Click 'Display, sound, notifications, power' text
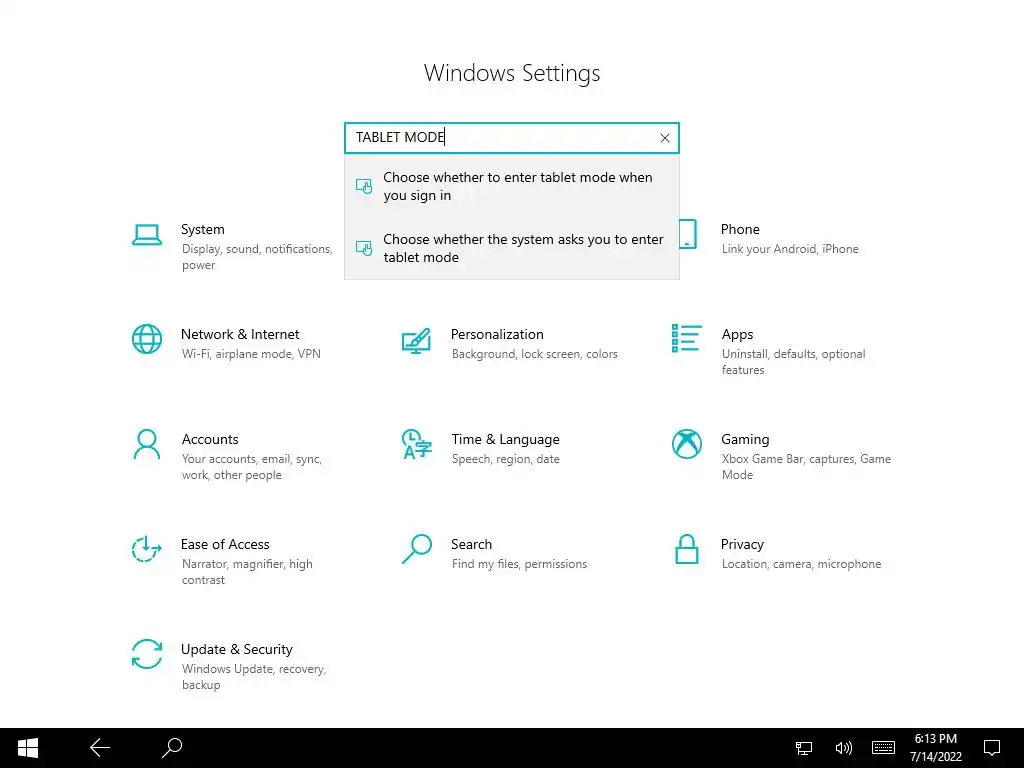The height and width of the screenshot is (768, 1024). click(257, 257)
